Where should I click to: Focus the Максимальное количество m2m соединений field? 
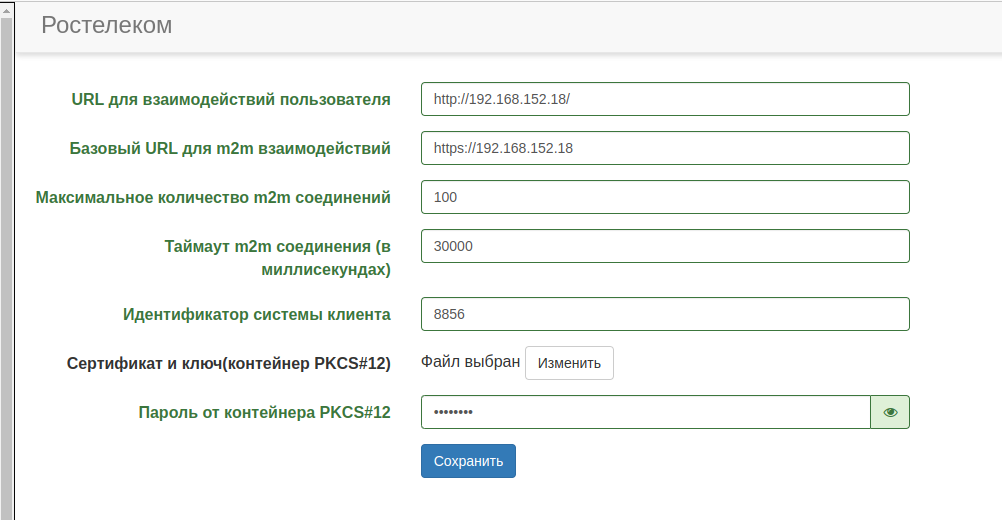(x=665, y=197)
